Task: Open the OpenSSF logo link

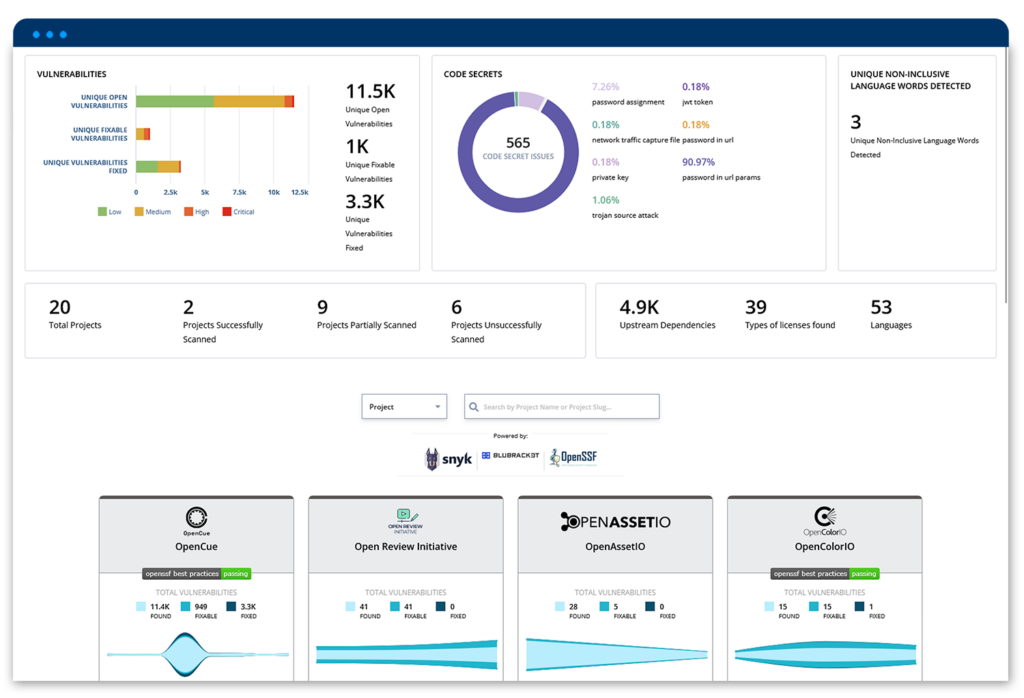Action: 572,457
